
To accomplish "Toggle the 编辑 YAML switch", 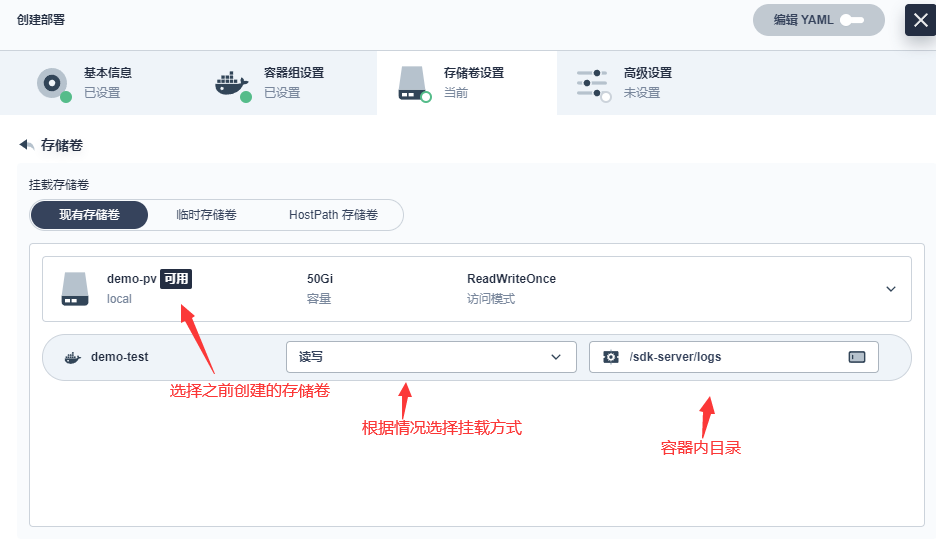I will tap(851, 20).
